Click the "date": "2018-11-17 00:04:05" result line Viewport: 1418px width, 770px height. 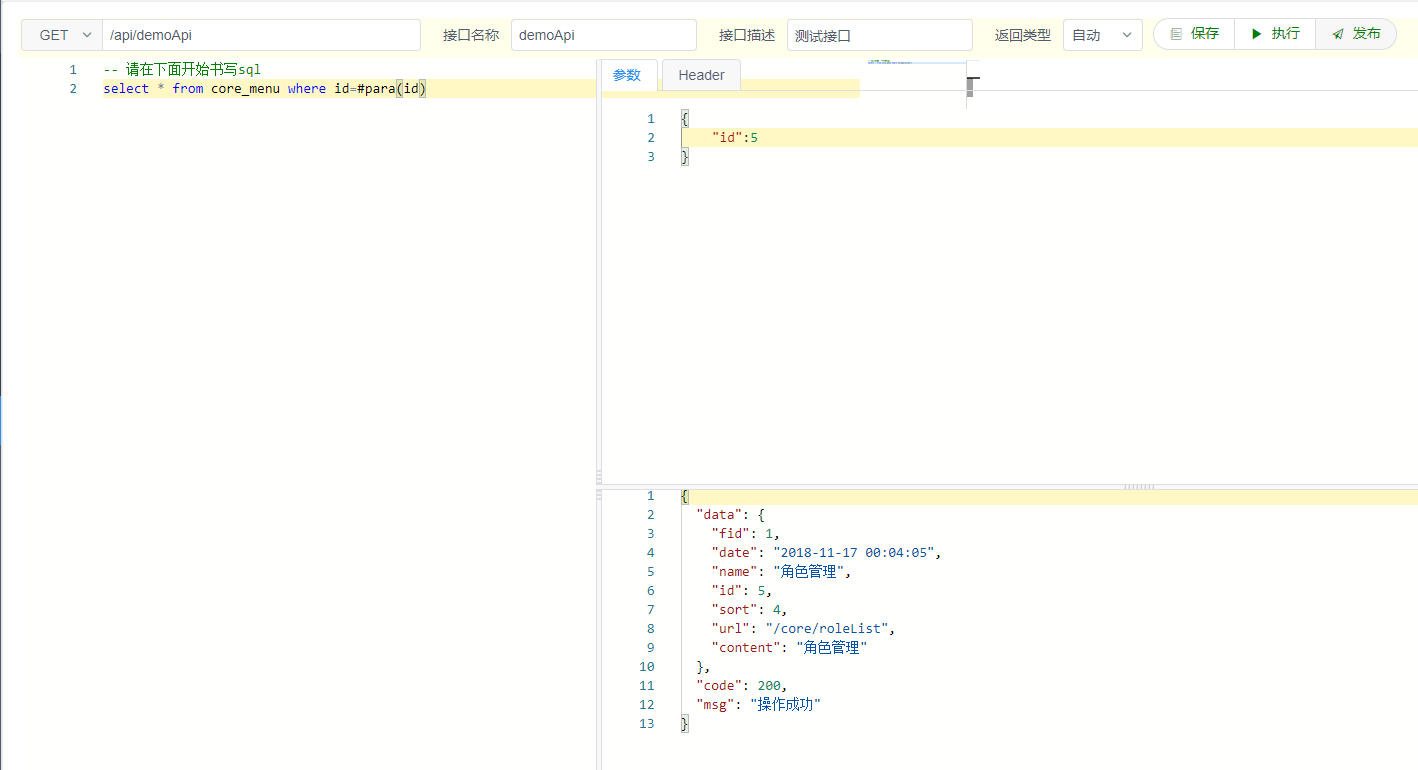(x=827, y=553)
